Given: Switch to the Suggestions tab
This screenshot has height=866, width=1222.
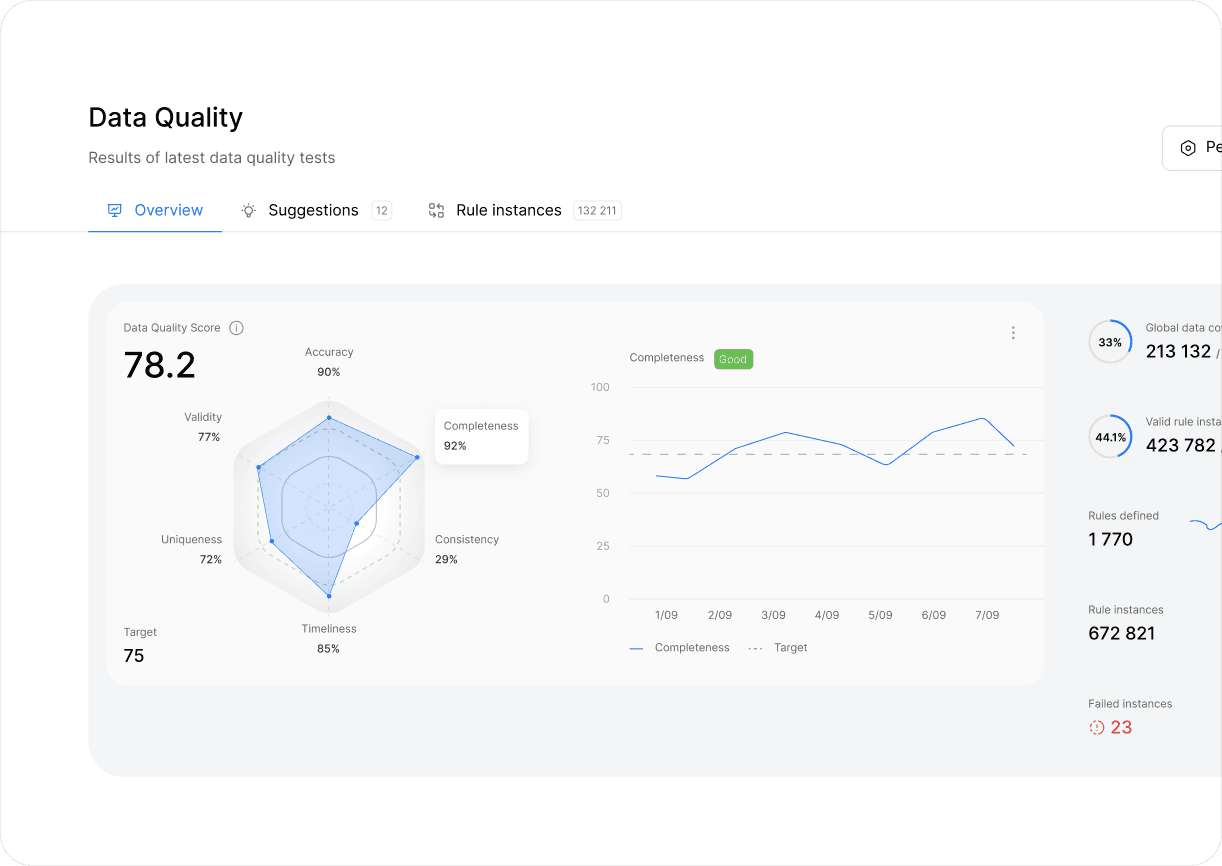Looking at the screenshot, I should click(313, 210).
